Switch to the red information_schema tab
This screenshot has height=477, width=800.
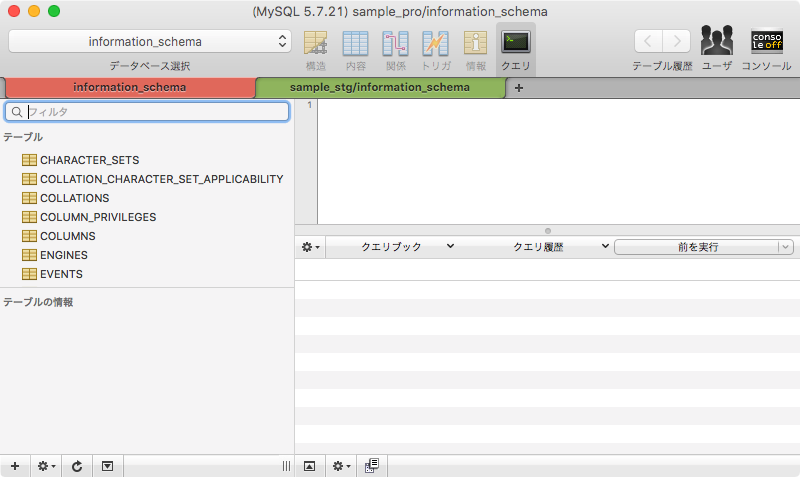[x=130, y=87]
